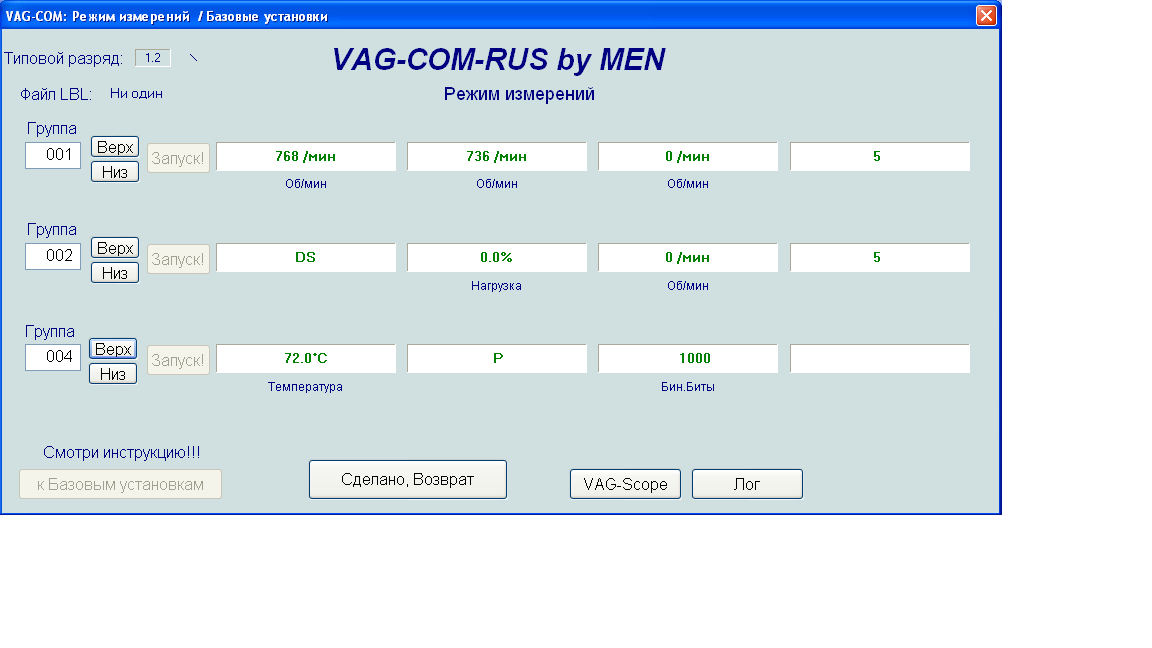1152x648 pixels.
Task: Click the 736 /мин value field
Action: [x=497, y=157]
